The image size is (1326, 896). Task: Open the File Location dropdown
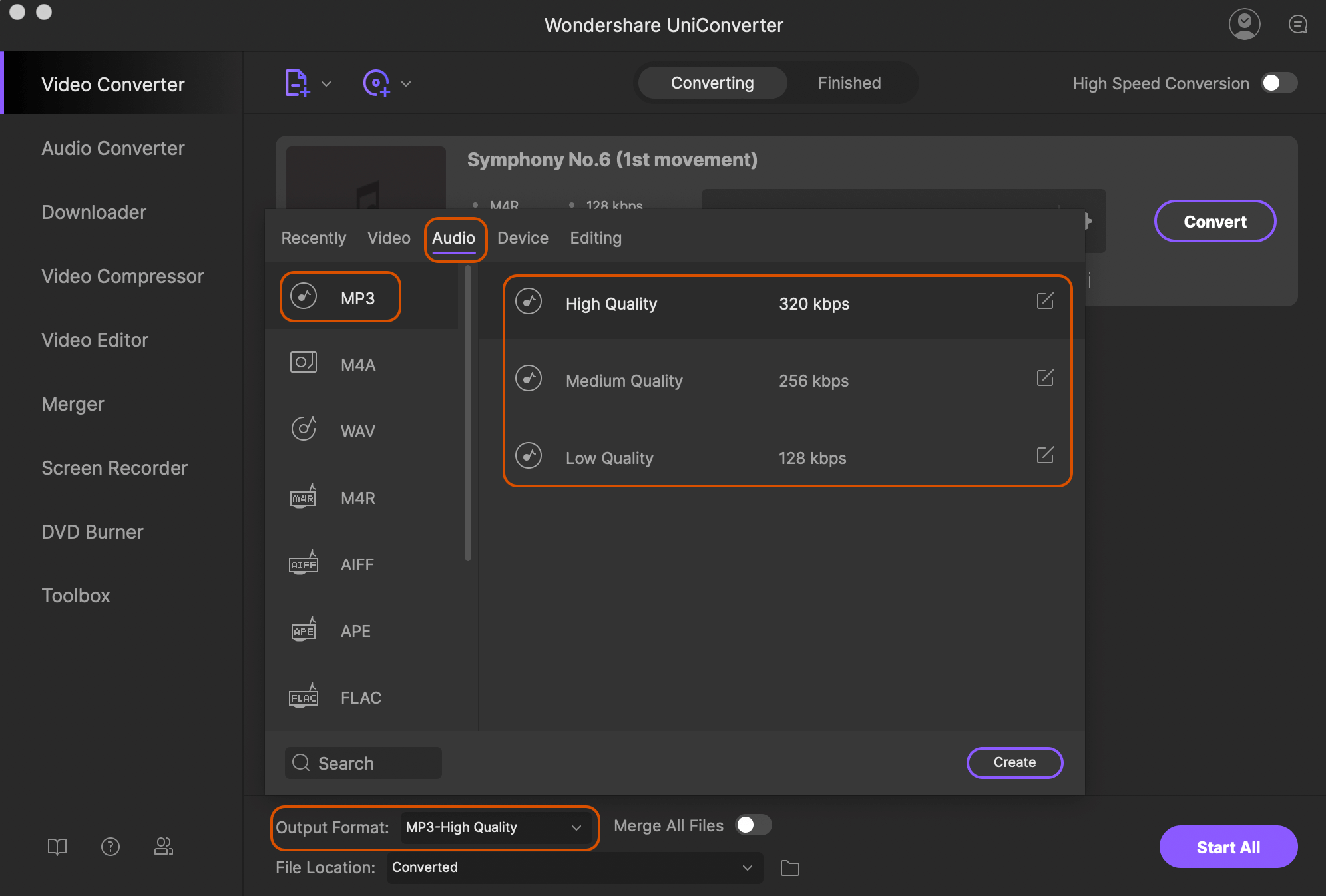[x=747, y=868]
